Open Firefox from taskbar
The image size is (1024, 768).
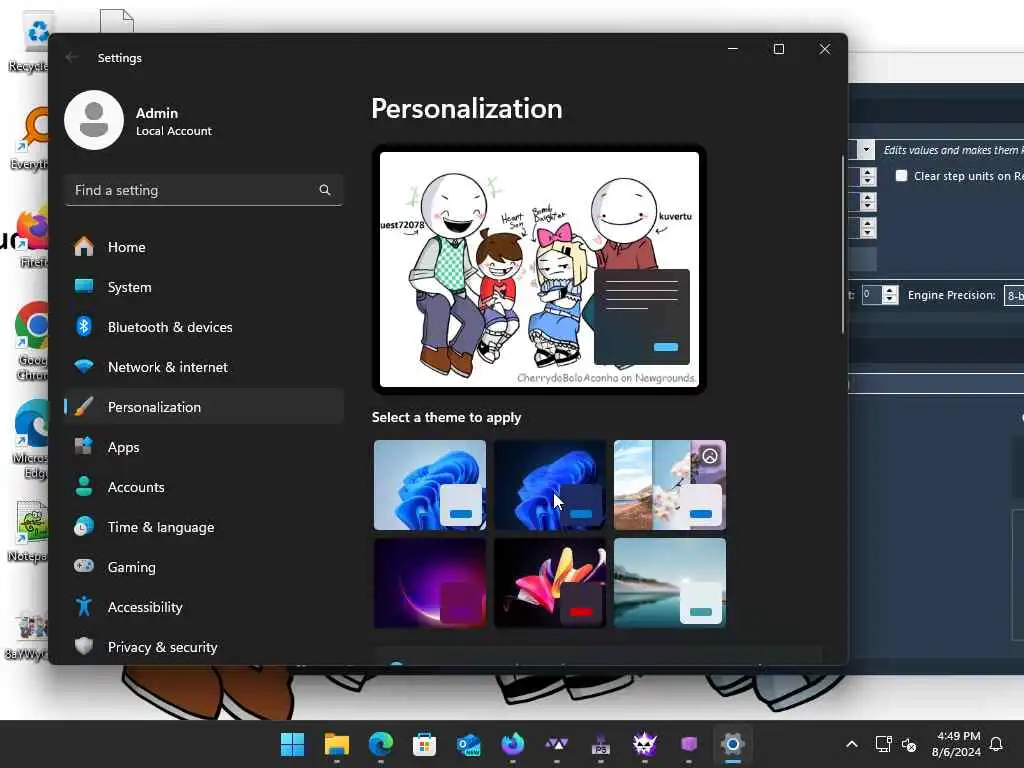tap(513, 744)
